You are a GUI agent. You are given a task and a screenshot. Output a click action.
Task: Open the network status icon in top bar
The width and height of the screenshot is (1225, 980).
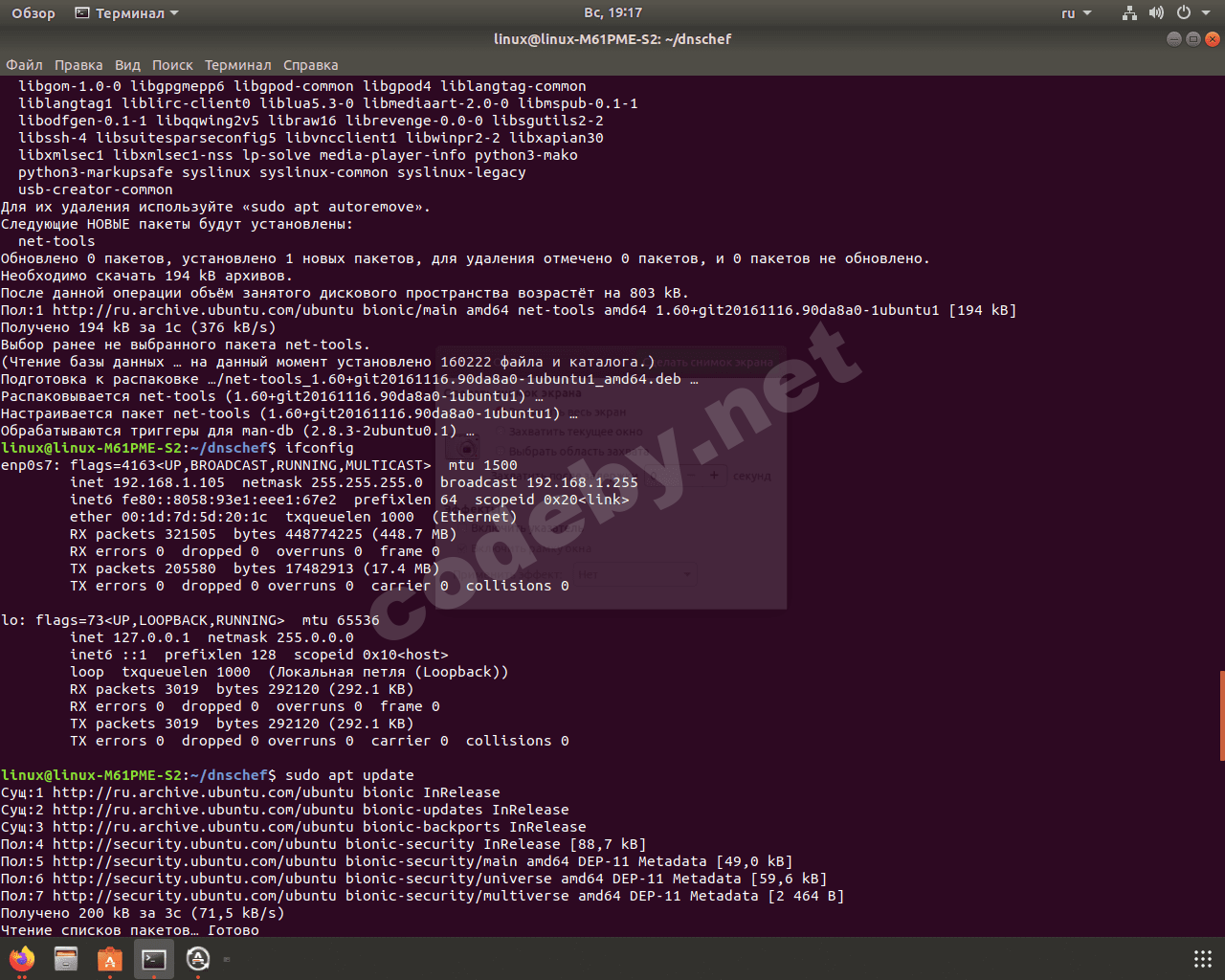[x=1130, y=13]
